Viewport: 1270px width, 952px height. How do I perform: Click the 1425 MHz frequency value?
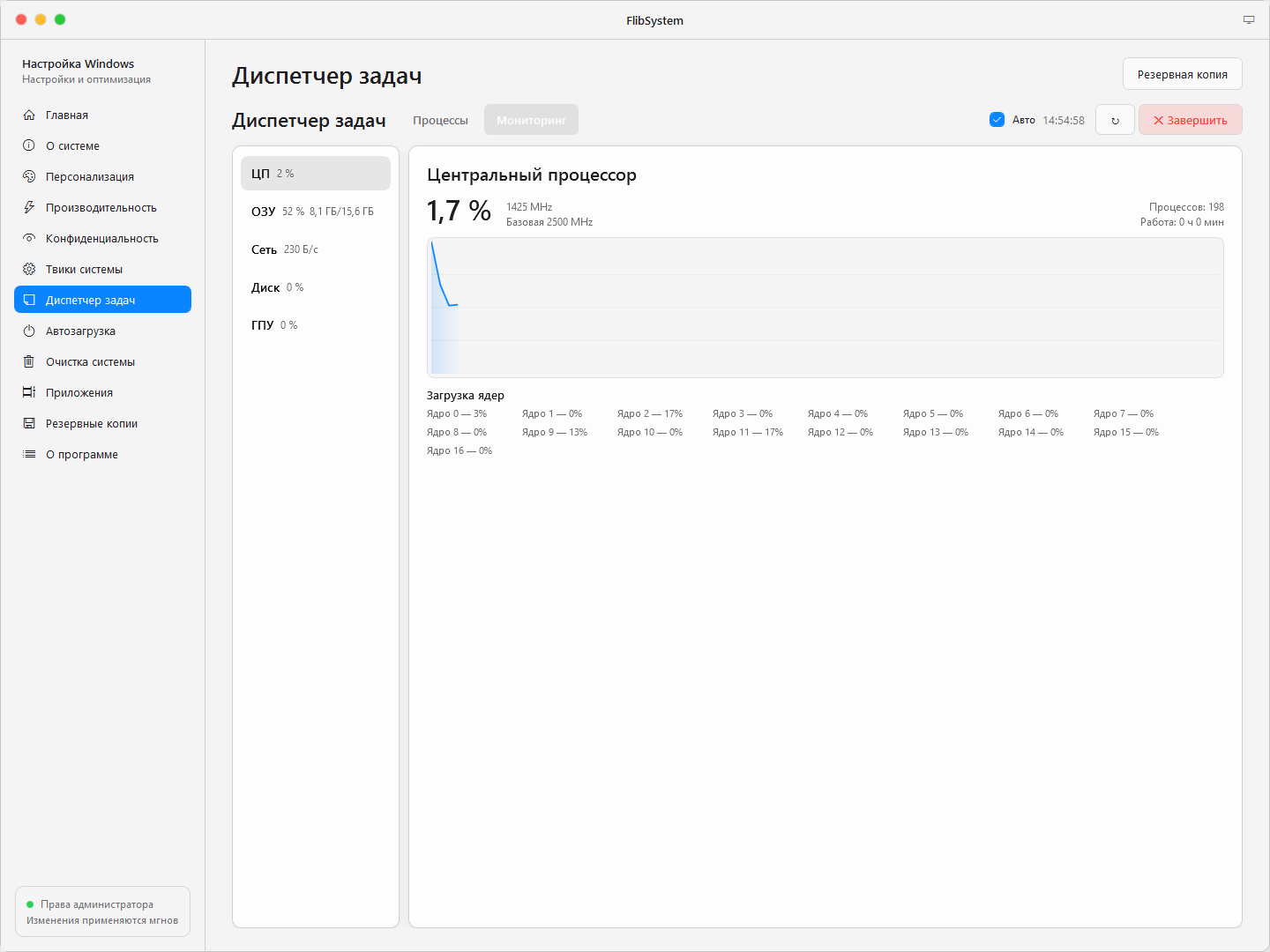(529, 207)
